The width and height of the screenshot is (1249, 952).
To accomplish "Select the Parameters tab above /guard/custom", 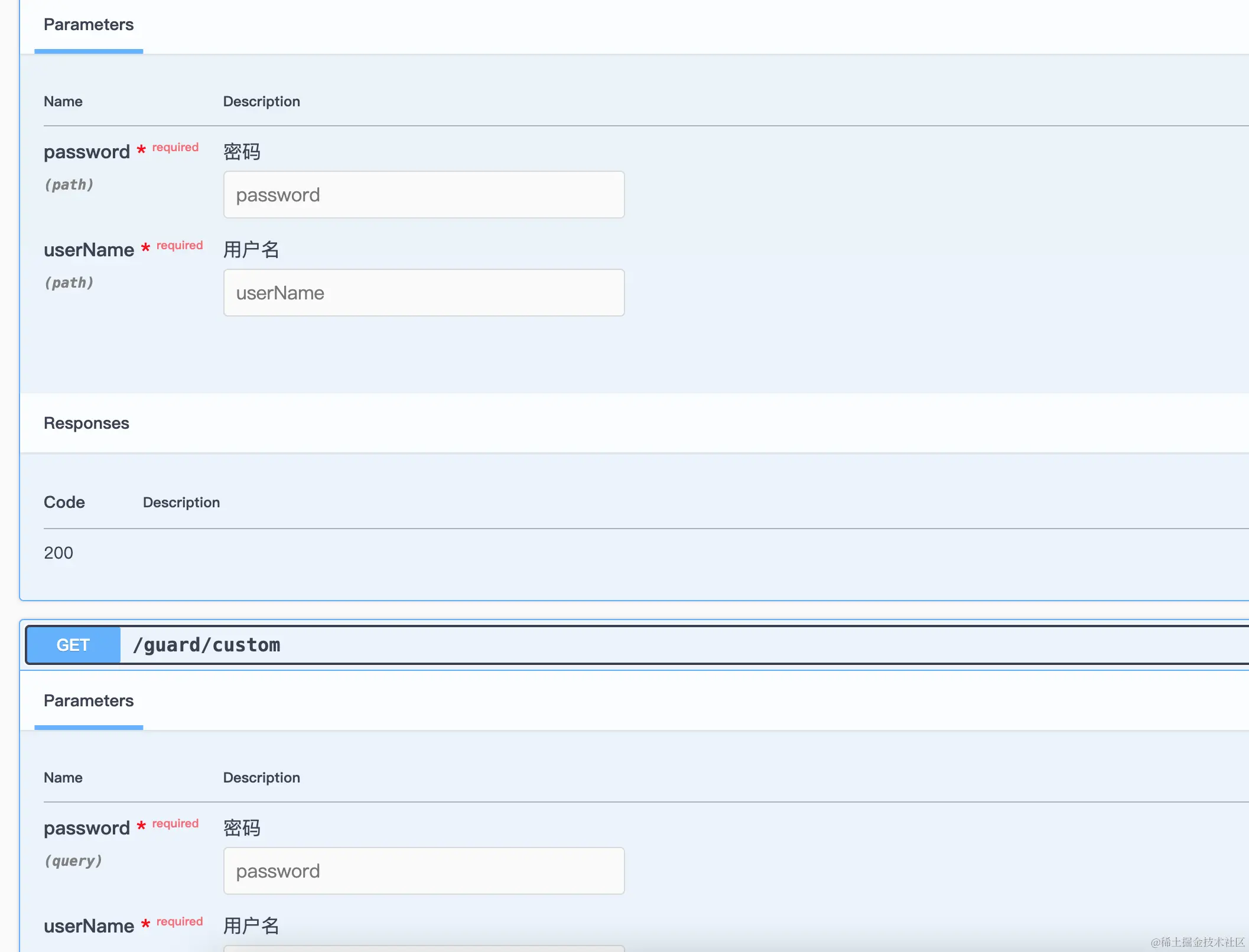I will [x=89, y=25].
